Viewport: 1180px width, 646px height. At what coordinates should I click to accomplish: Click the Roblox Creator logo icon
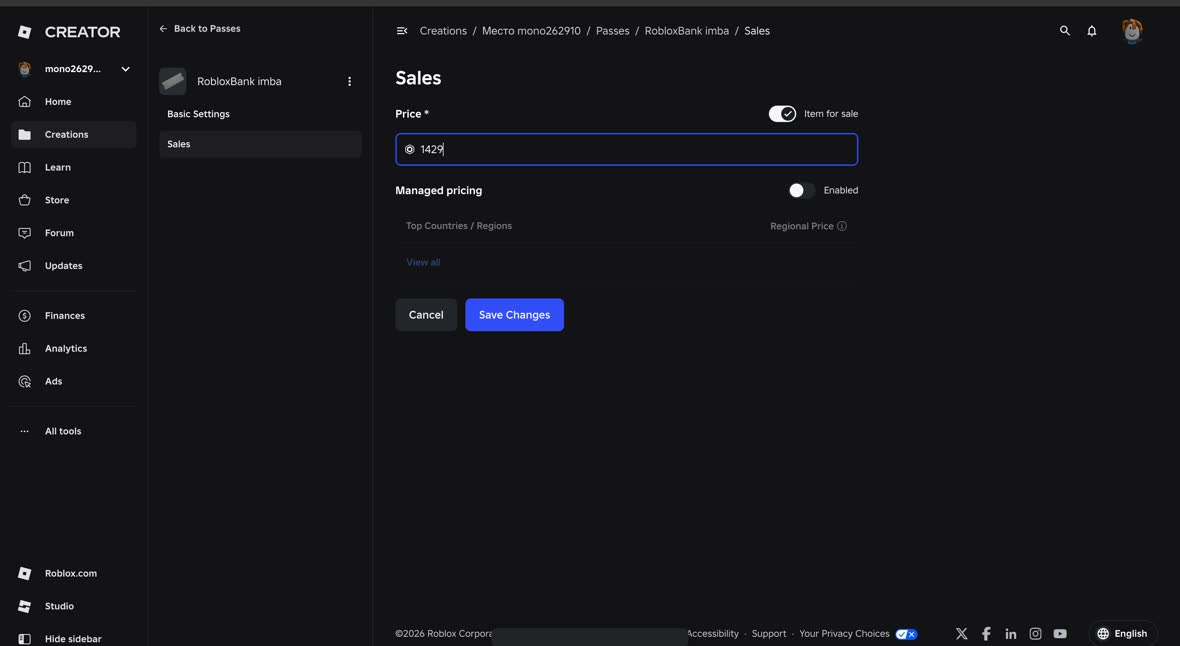[x=25, y=32]
